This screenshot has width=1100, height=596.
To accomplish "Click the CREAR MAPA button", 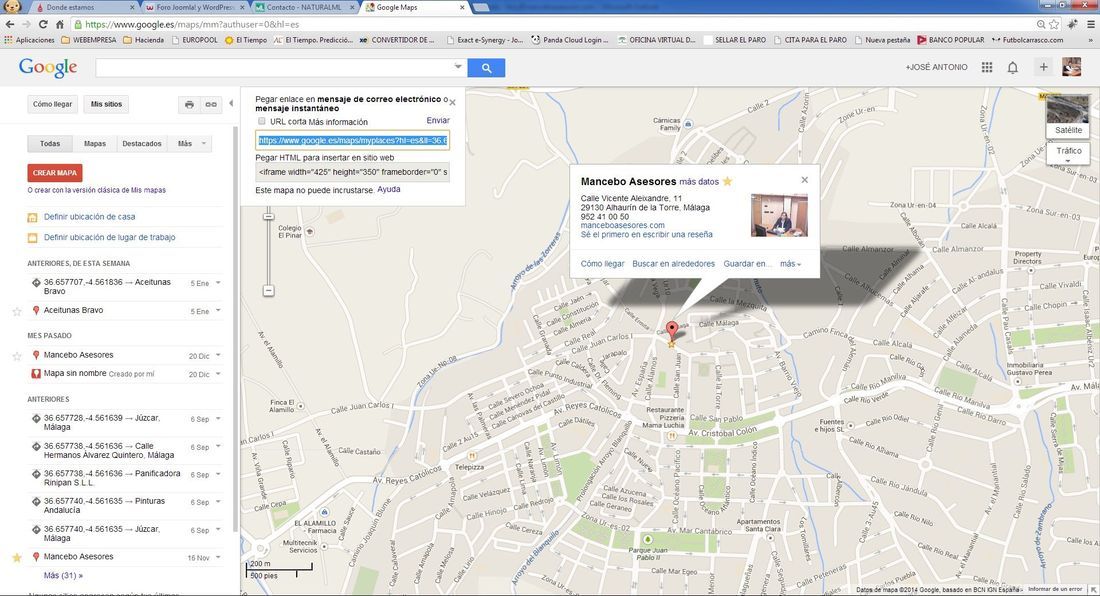I will click(55, 172).
